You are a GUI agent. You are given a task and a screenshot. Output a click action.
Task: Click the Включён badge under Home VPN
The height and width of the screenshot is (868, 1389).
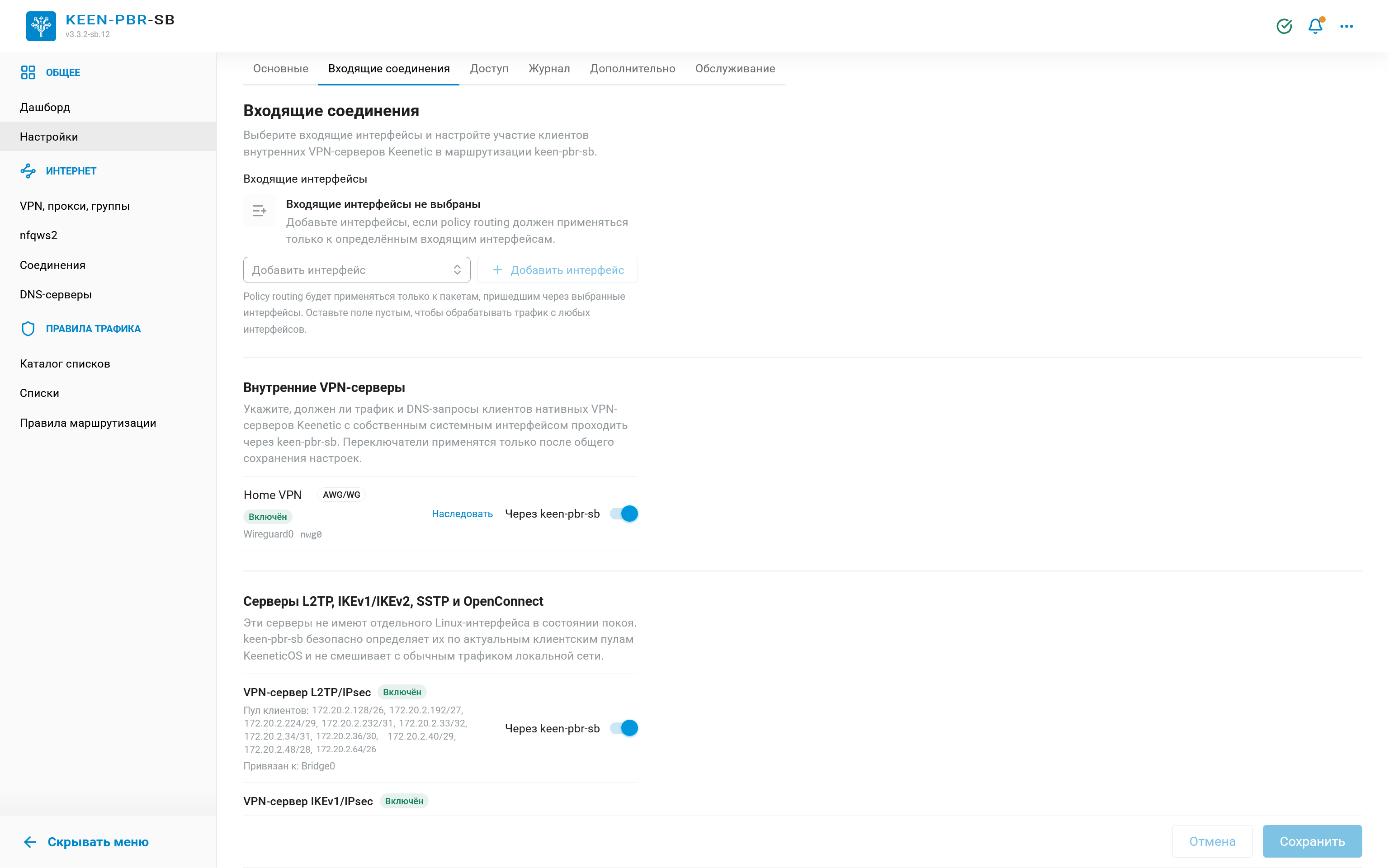[x=268, y=517]
